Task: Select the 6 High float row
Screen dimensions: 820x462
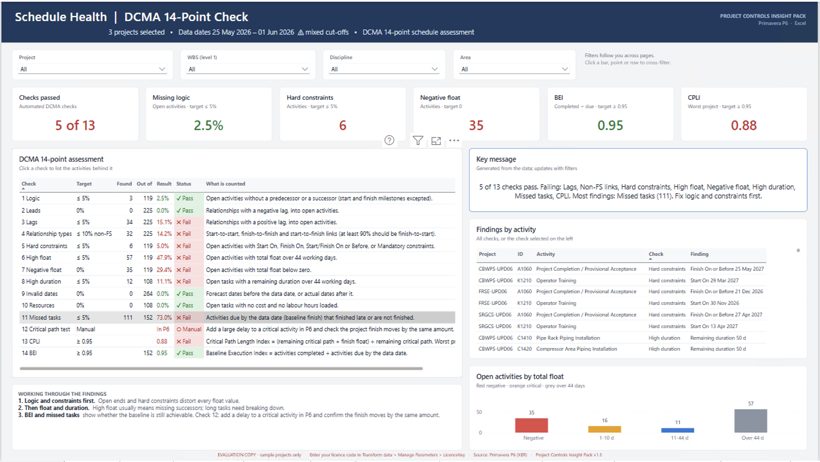Action: [237, 257]
